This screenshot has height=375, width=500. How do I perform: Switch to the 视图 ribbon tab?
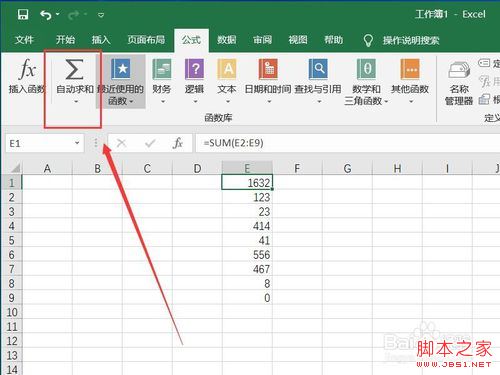click(x=298, y=40)
